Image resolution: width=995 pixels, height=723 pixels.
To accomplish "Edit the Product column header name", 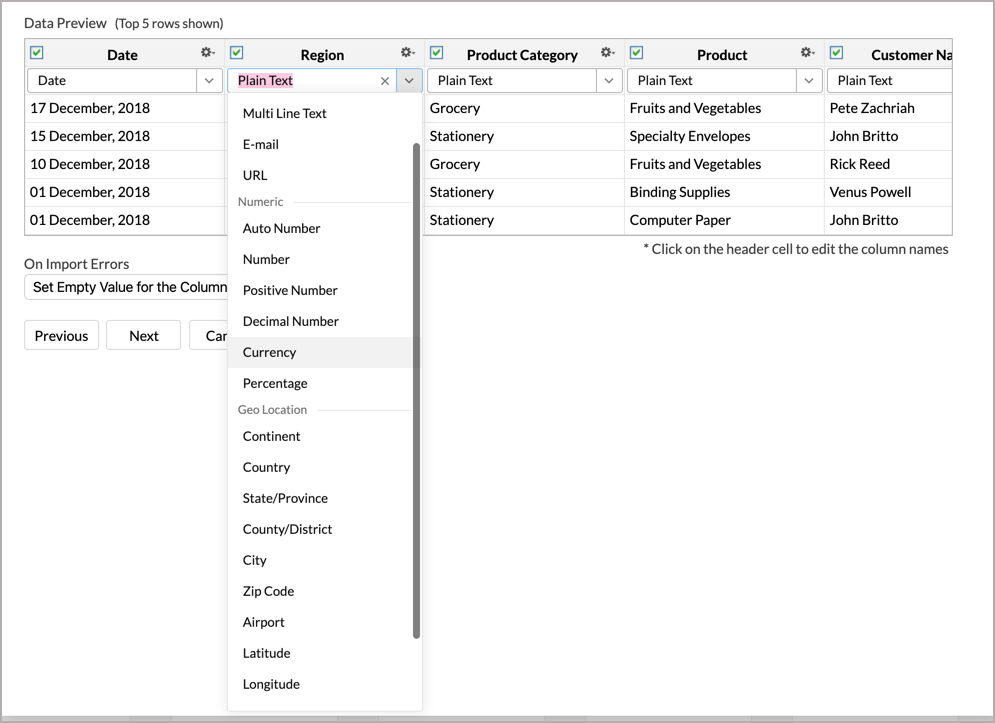I will [722, 55].
